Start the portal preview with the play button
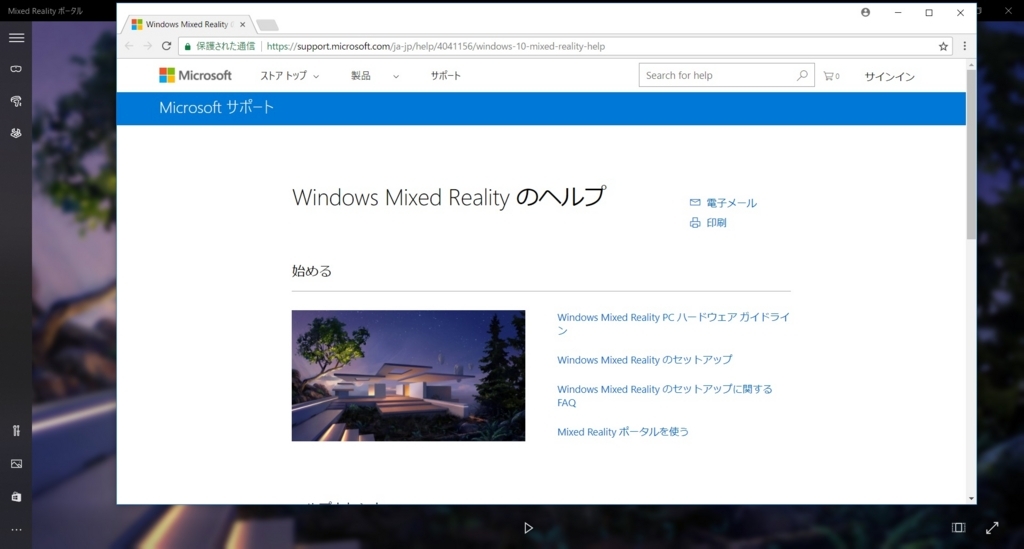 click(528, 527)
